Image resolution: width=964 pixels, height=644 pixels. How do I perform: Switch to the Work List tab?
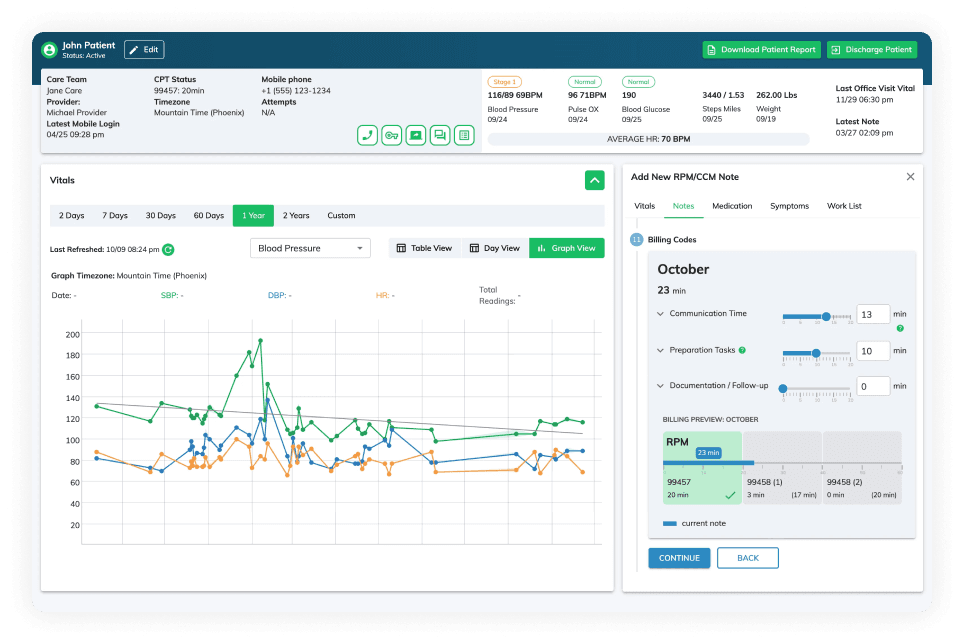(843, 206)
